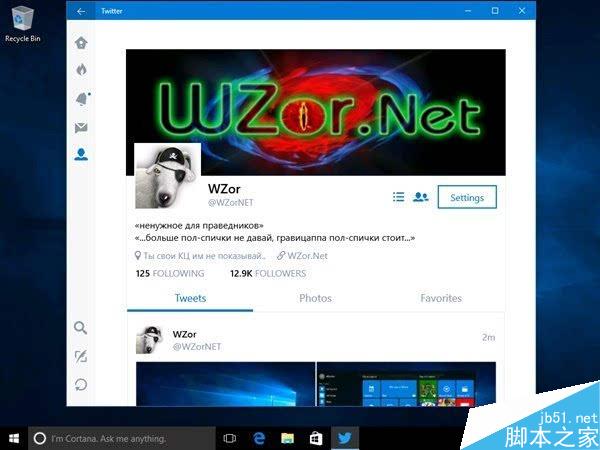
Task: Click the bio line «ненужное для праведников»
Action: (x=199, y=225)
